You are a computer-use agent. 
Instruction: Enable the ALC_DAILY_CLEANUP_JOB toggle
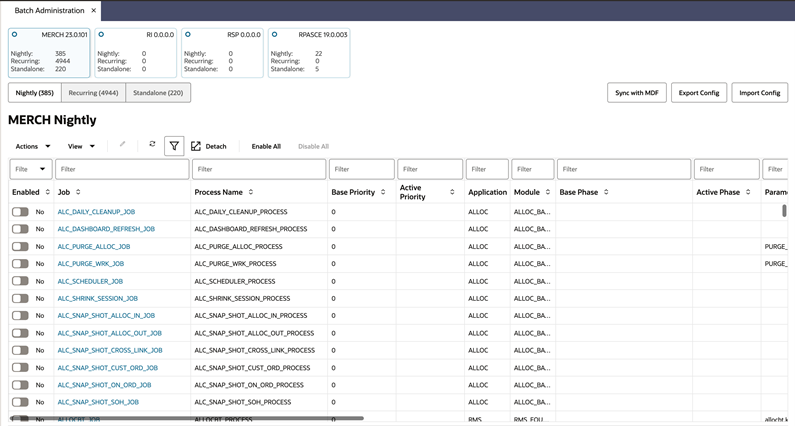20,211
